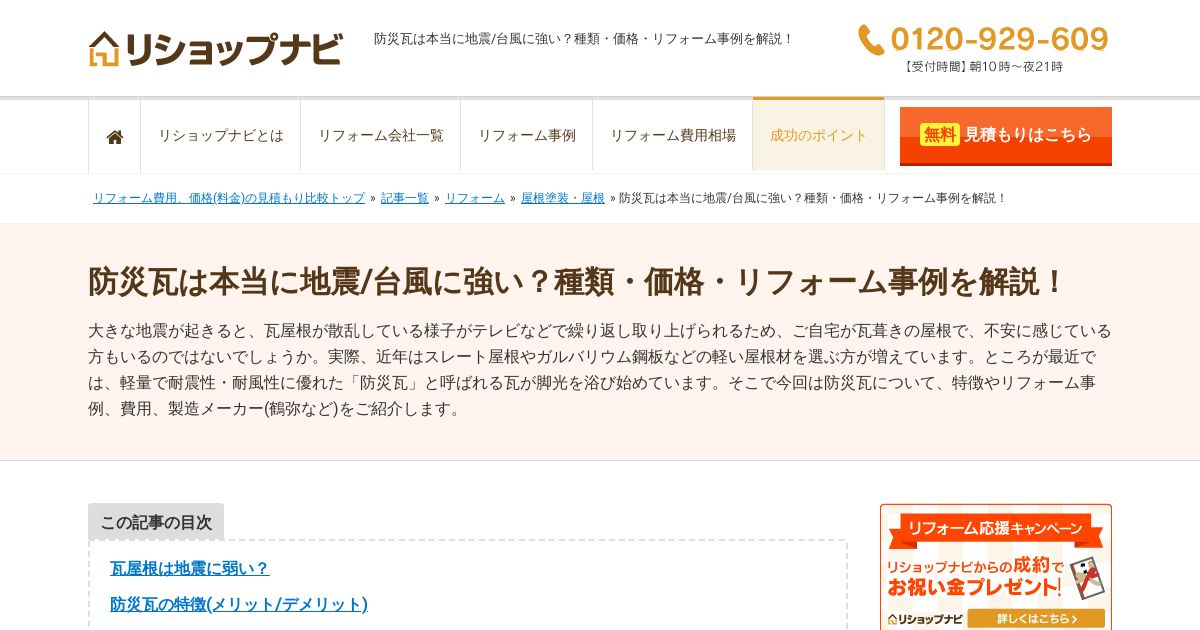Jump to 瓦屋根は地震に弱い？ section
Image resolution: width=1200 pixels, height=630 pixels.
coord(190,568)
